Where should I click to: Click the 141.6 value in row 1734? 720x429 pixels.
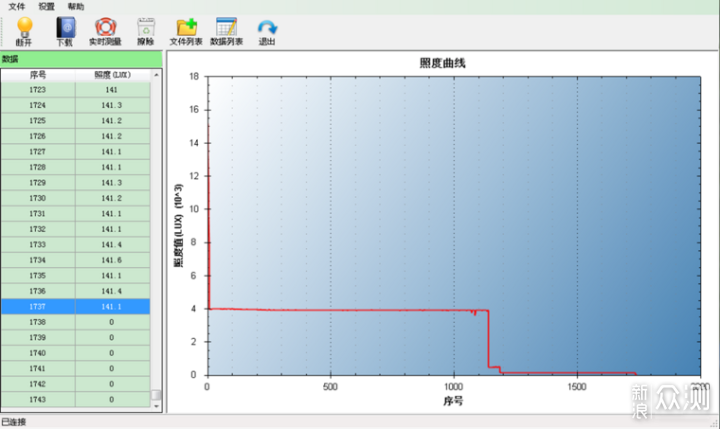tap(112, 260)
